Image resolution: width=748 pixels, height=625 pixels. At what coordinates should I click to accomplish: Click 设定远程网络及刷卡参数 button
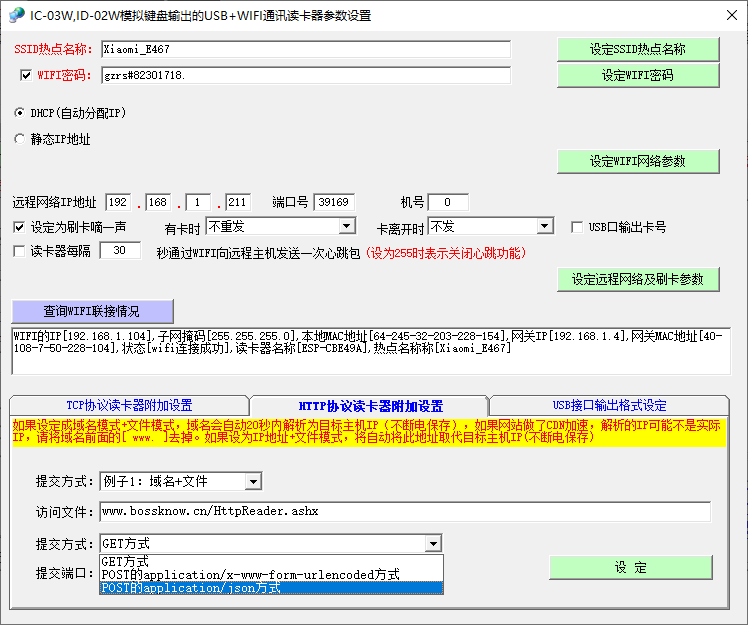[x=638, y=280]
